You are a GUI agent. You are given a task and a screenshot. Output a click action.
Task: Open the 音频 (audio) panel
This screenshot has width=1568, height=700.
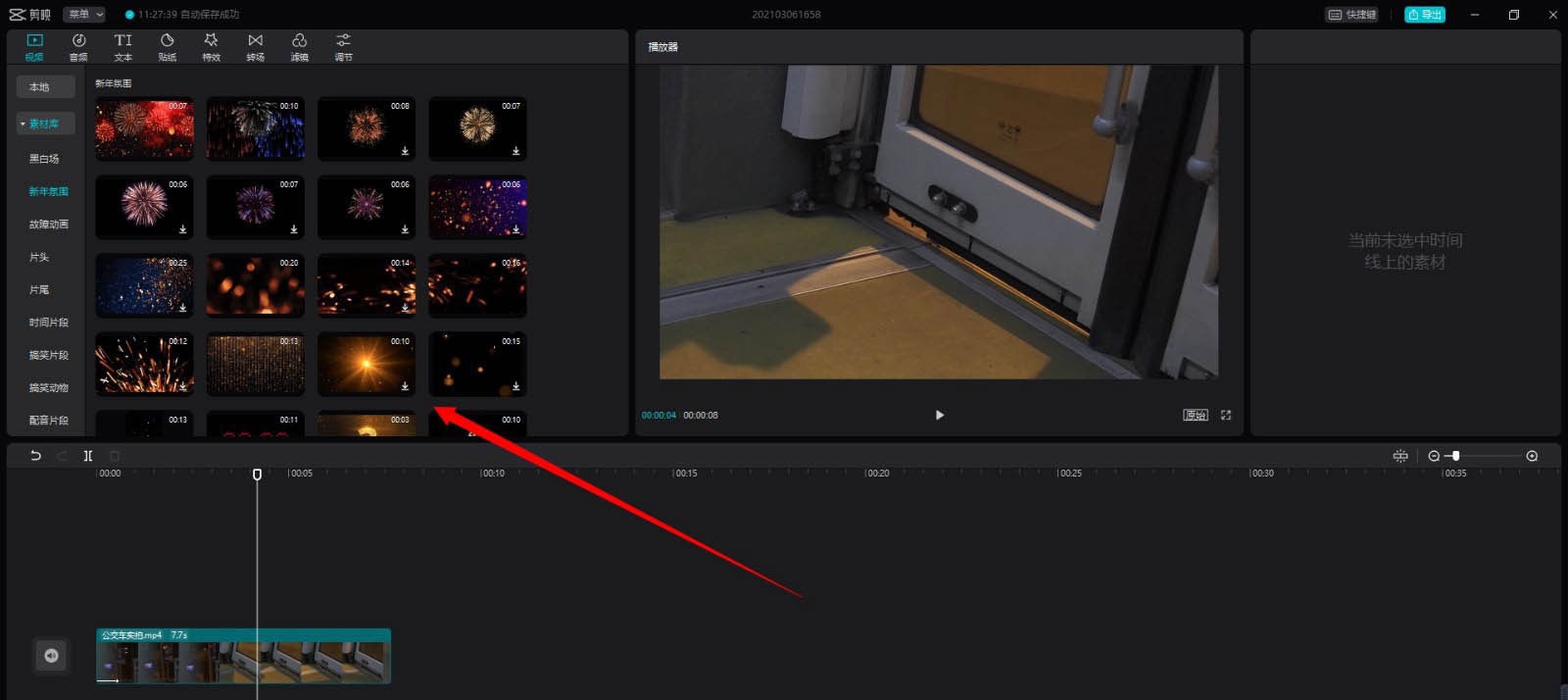click(x=78, y=46)
